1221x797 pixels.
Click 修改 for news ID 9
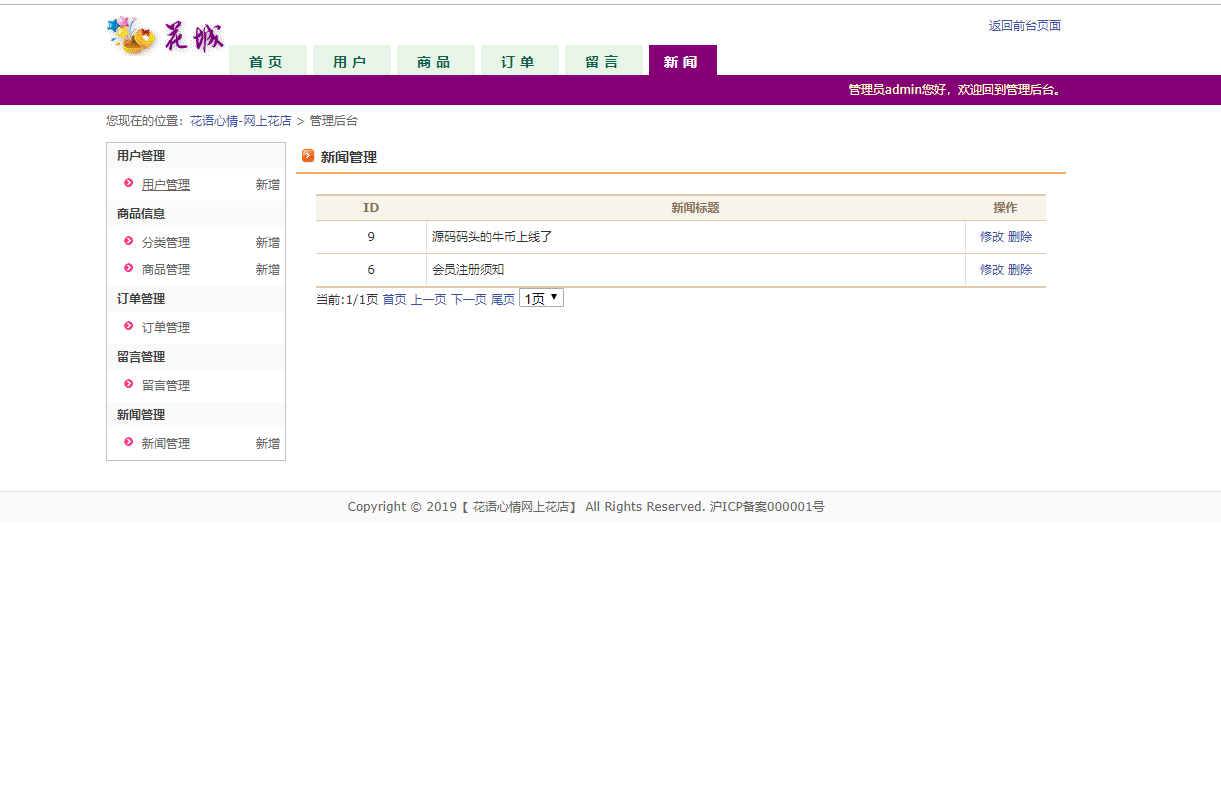pyautogui.click(x=990, y=237)
